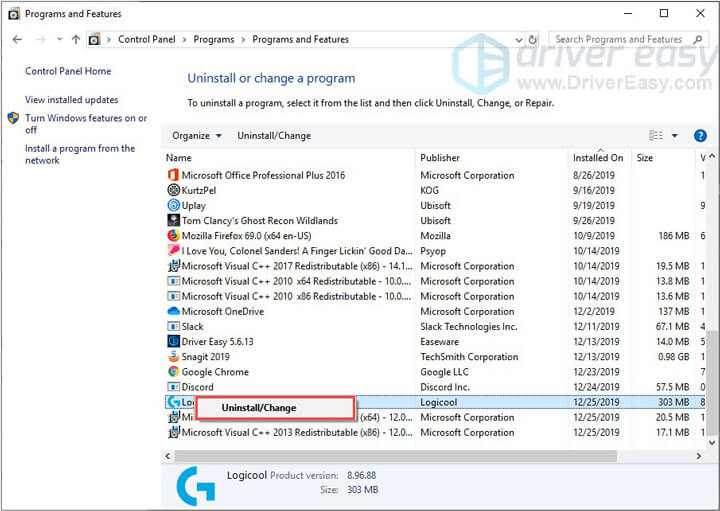
Task: Click the refresh address bar button
Action: 533,39
